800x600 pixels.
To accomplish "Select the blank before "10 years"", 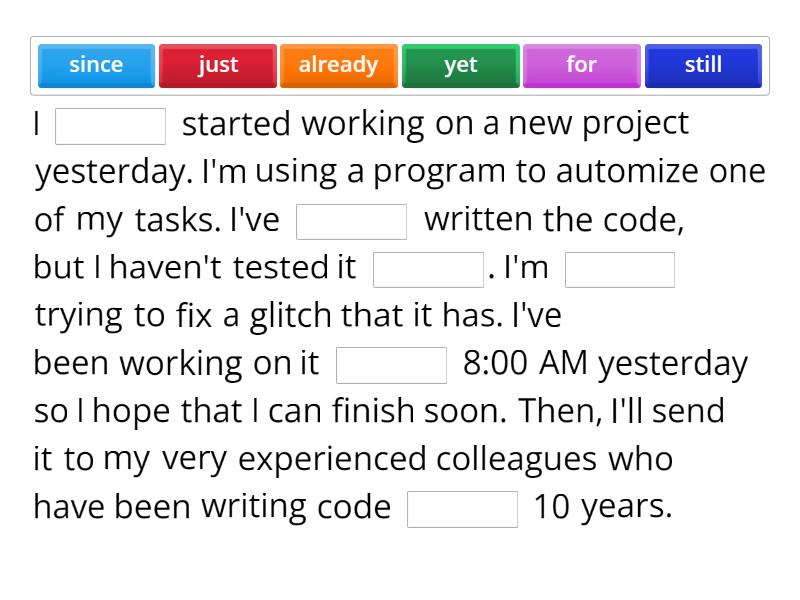I will click(460, 509).
